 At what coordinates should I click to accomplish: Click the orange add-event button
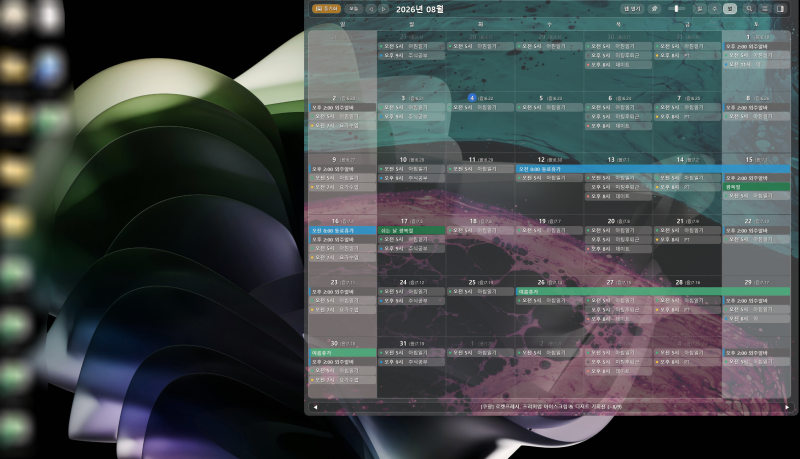click(326, 9)
